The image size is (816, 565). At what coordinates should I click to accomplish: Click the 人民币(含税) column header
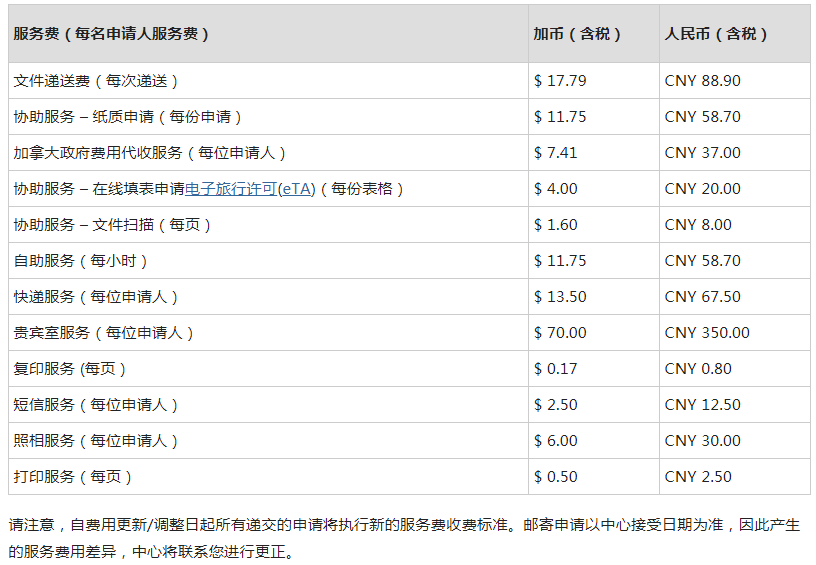(716, 34)
